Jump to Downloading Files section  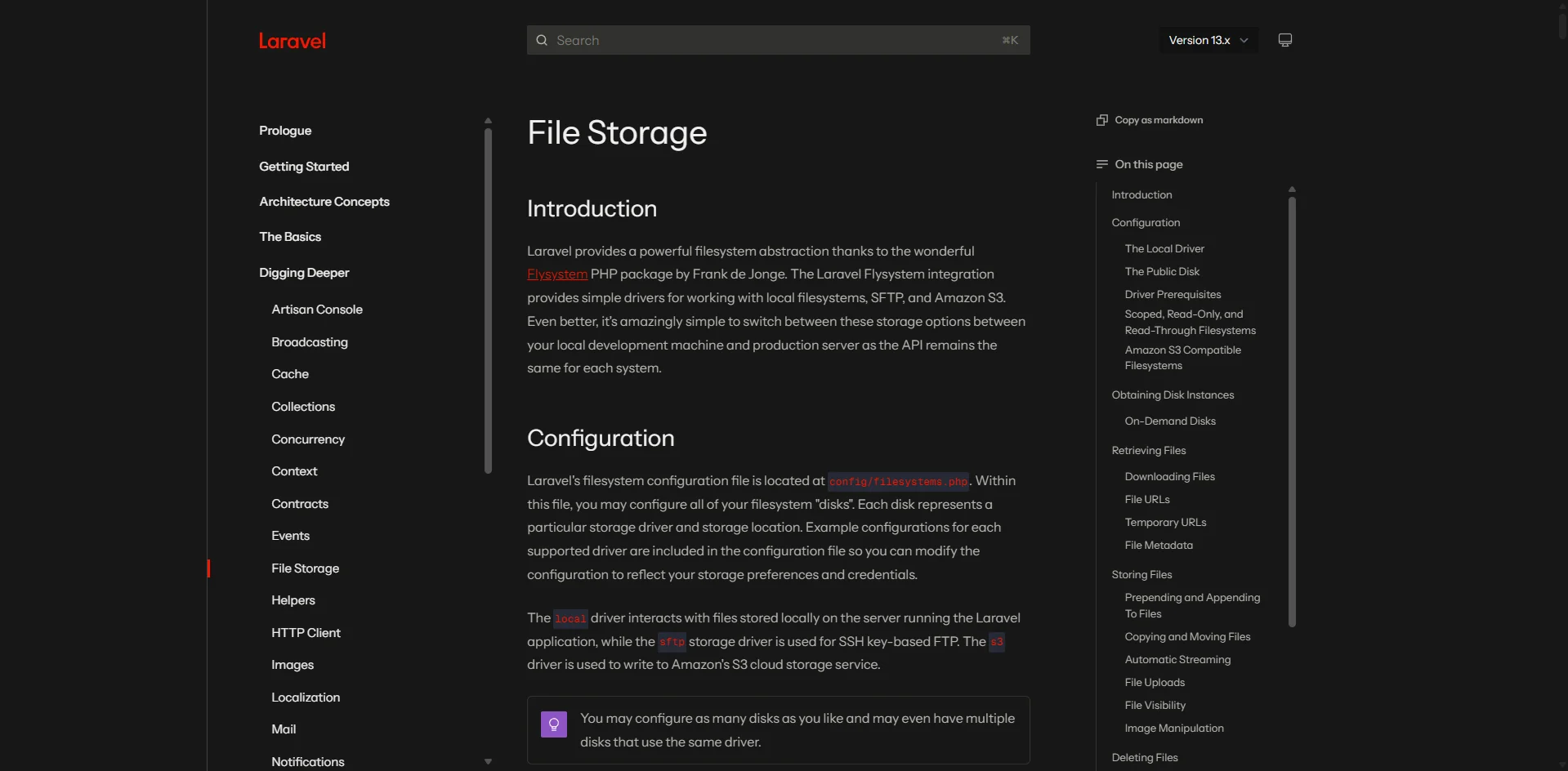1169,477
